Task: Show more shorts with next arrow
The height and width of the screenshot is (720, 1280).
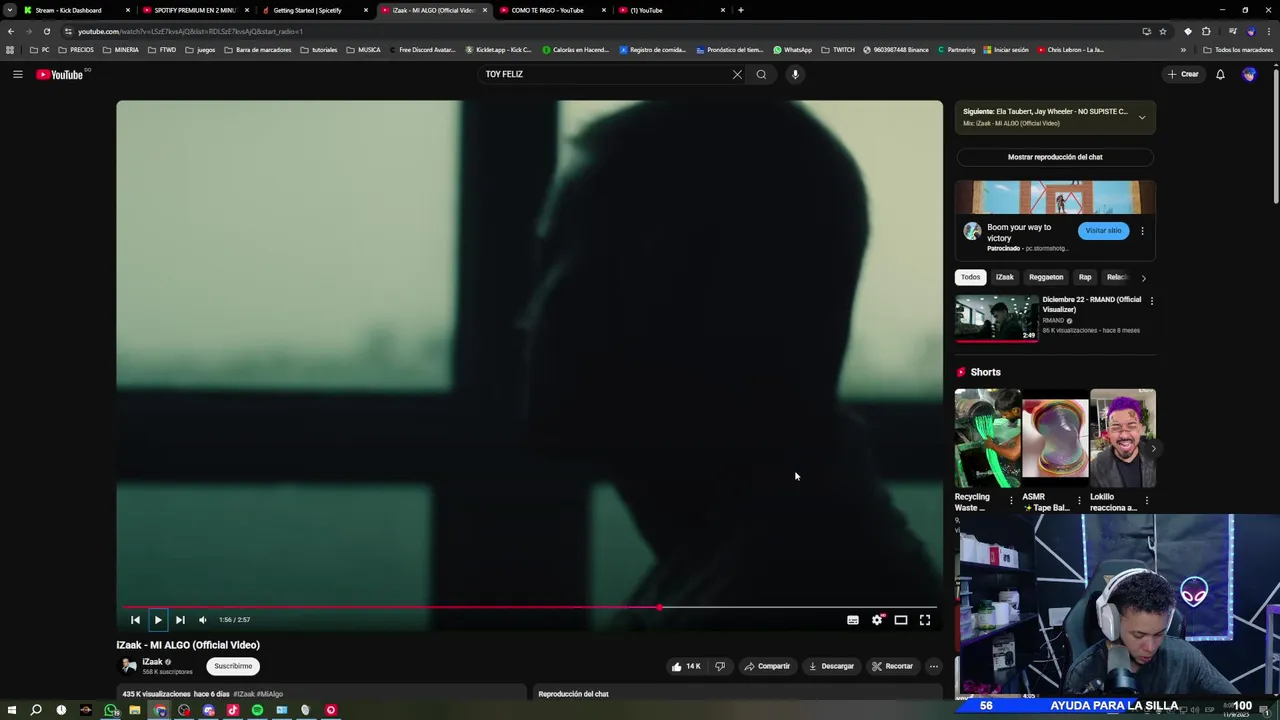Action: [1152, 449]
